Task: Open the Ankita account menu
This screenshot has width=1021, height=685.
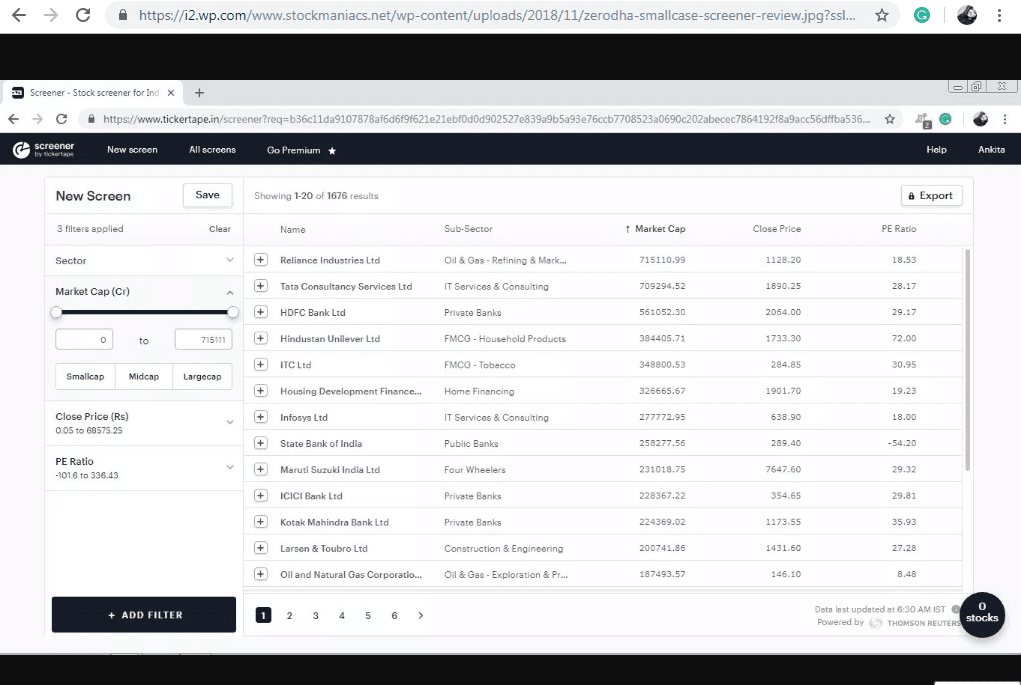Action: point(991,150)
